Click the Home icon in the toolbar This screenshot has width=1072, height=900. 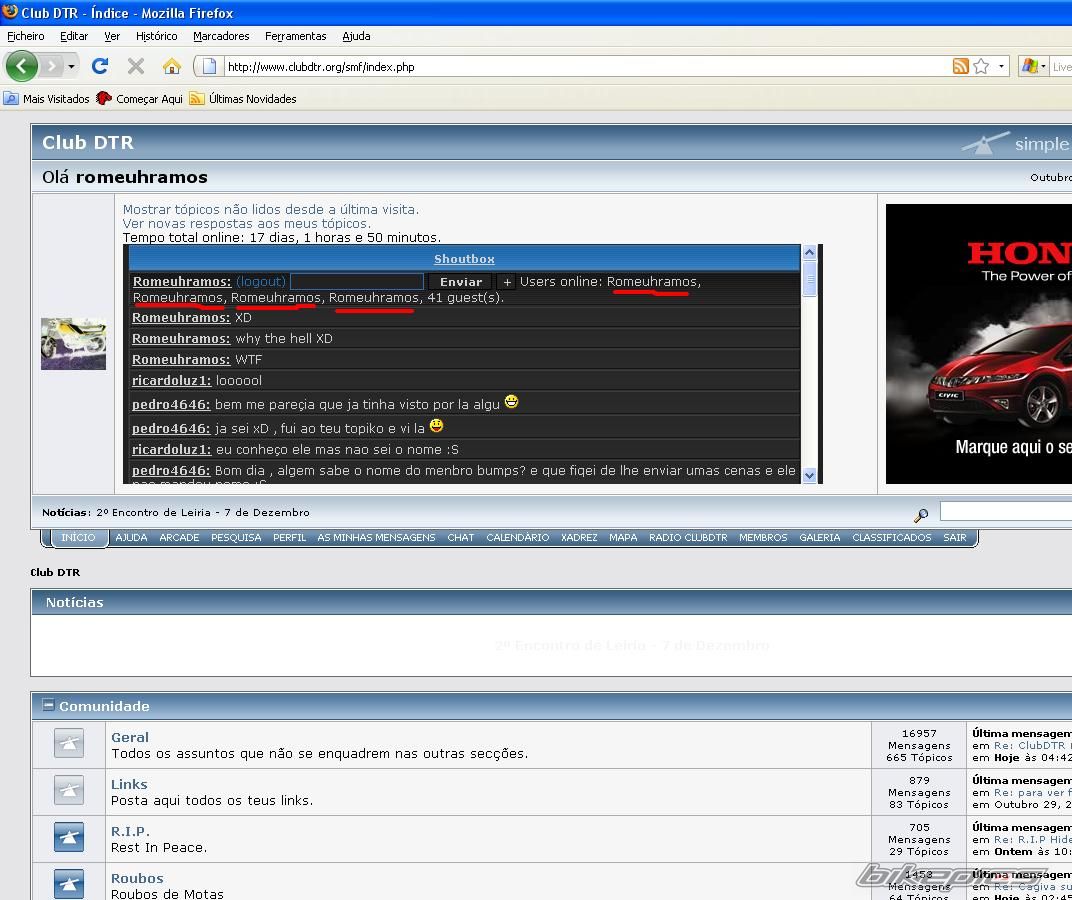172,67
